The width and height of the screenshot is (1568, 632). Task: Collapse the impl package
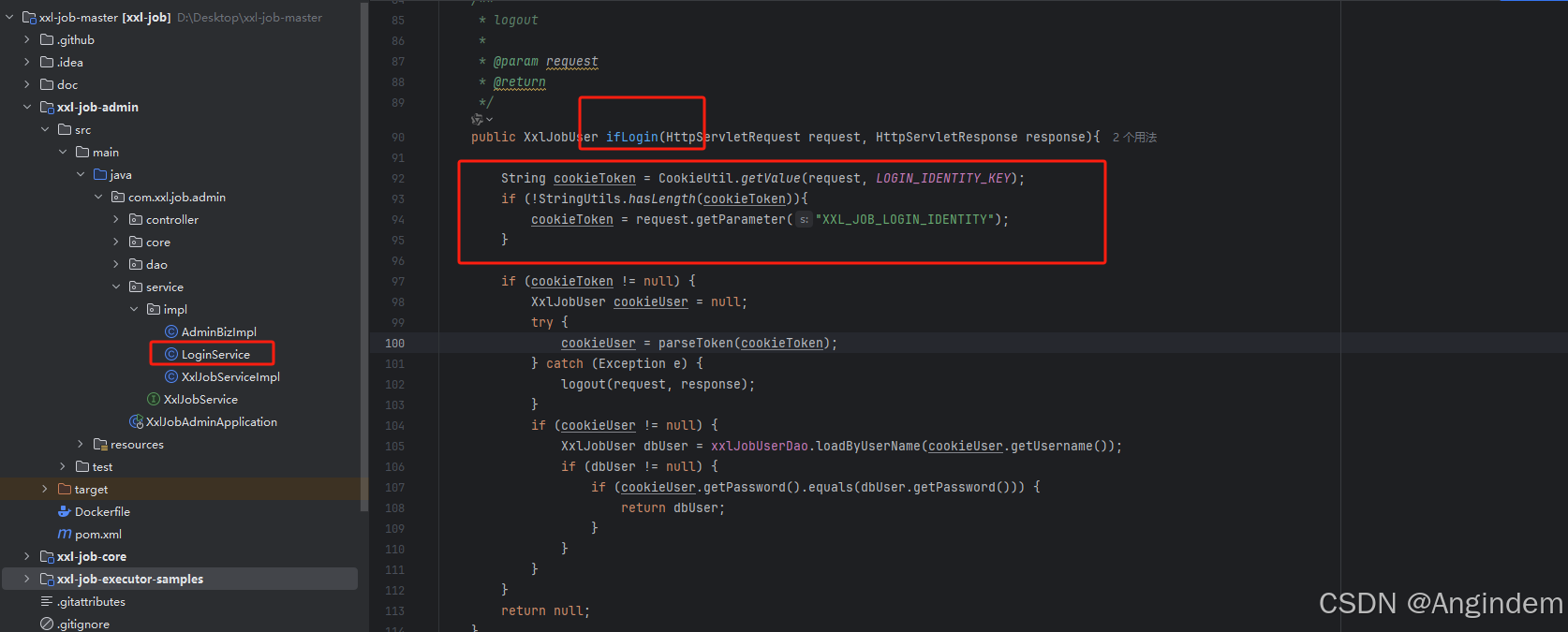134,309
